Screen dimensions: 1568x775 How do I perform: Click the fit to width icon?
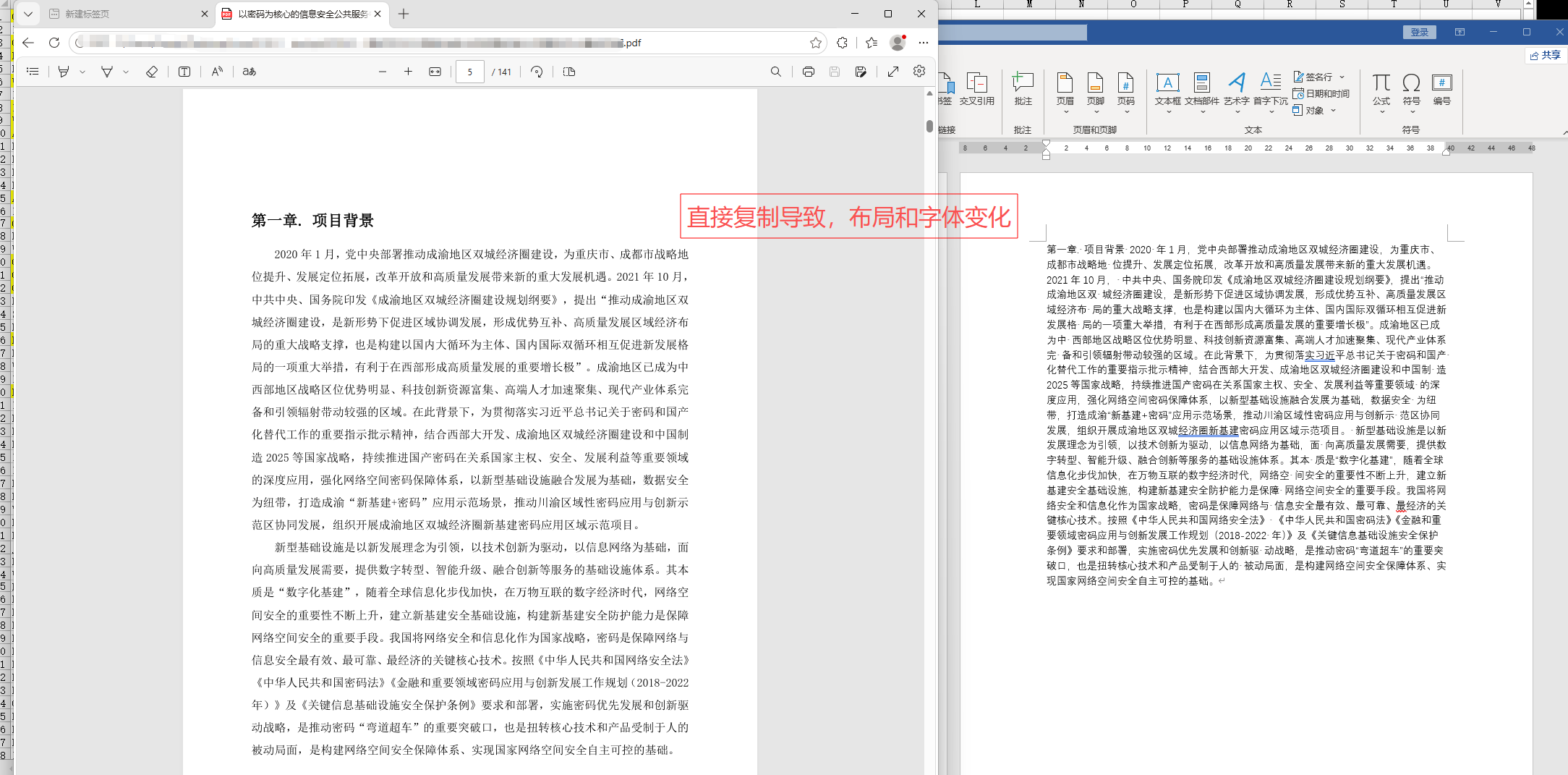pyautogui.click(x=435, y=72)
